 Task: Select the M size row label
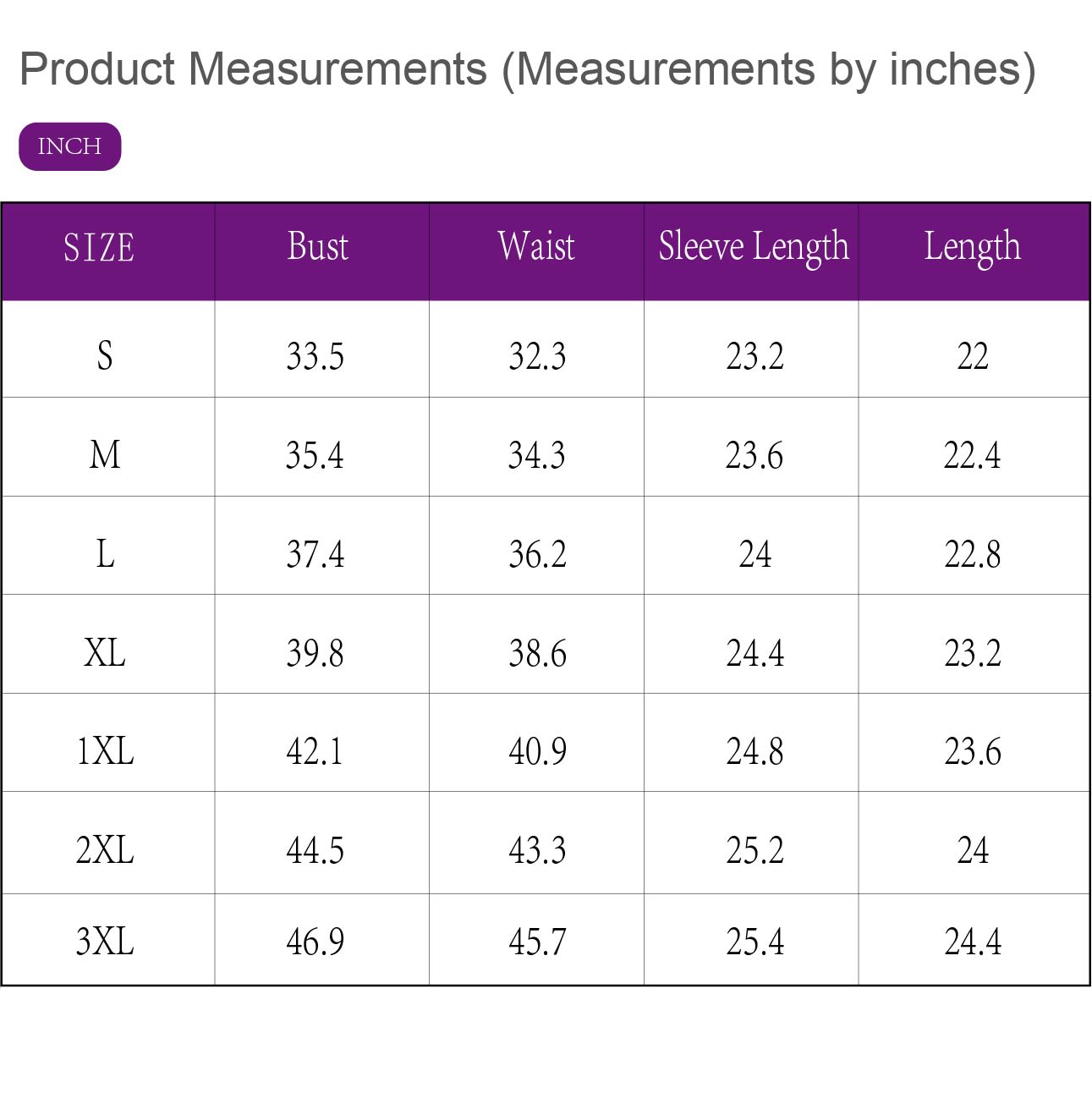point(105,455)
